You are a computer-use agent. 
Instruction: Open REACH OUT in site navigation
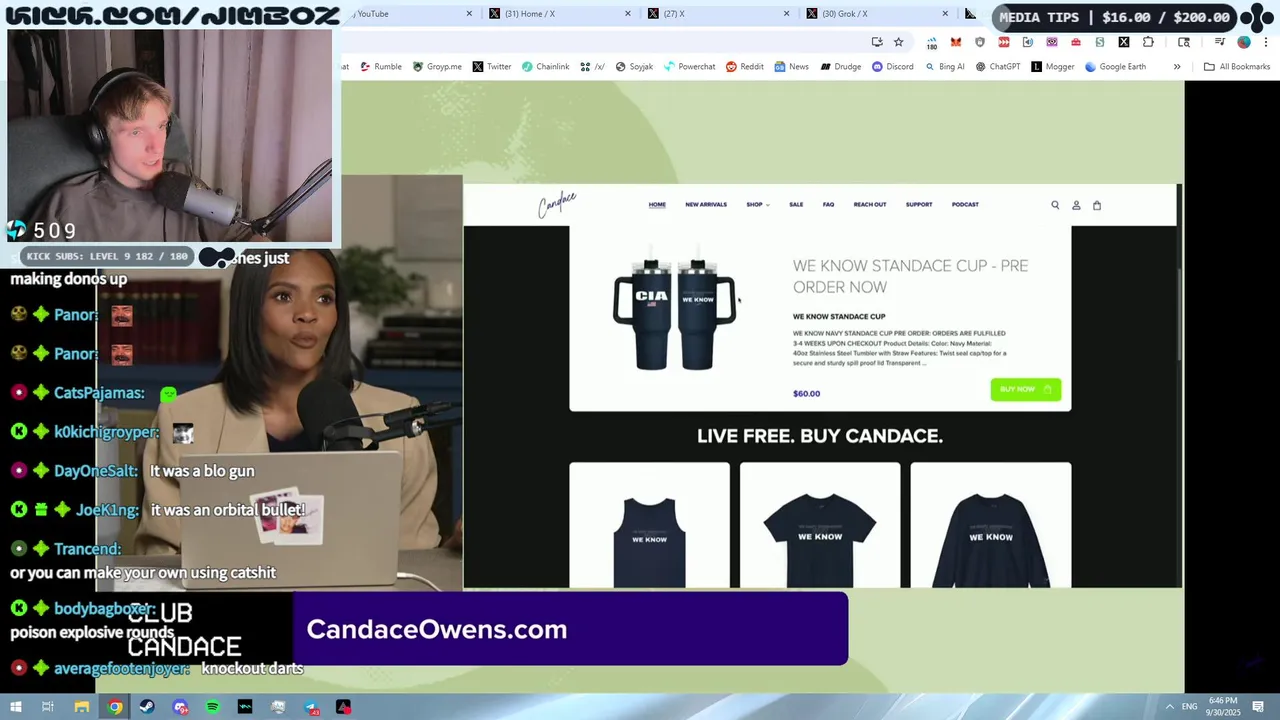pyautogui.click(x=870, y=205)
